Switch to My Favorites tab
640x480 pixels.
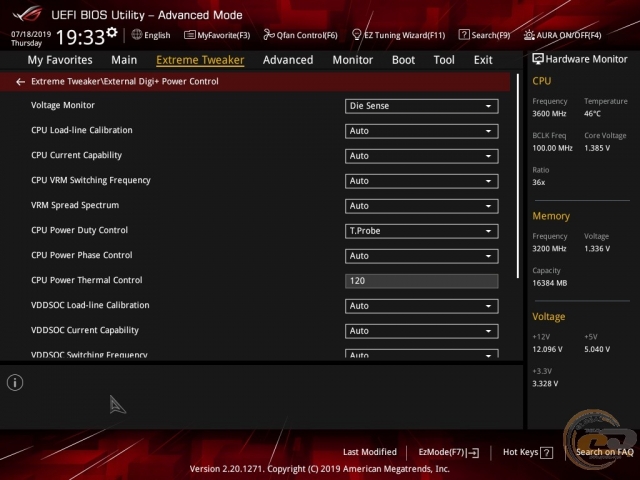click(60, 60)
